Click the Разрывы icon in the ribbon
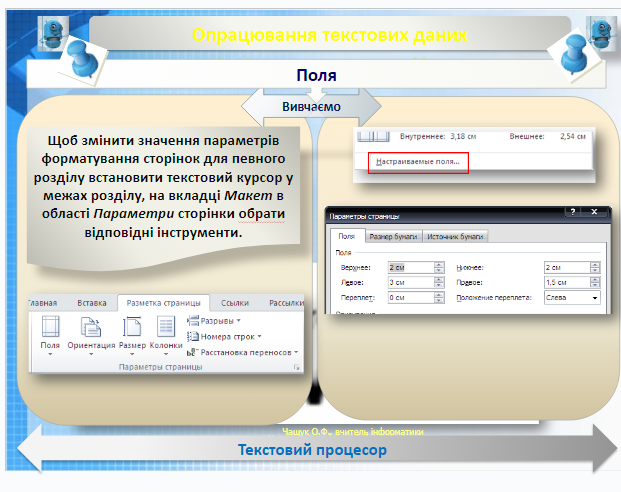Image resolution: width=621 pixels, height=492 pixels. point(193,320)
